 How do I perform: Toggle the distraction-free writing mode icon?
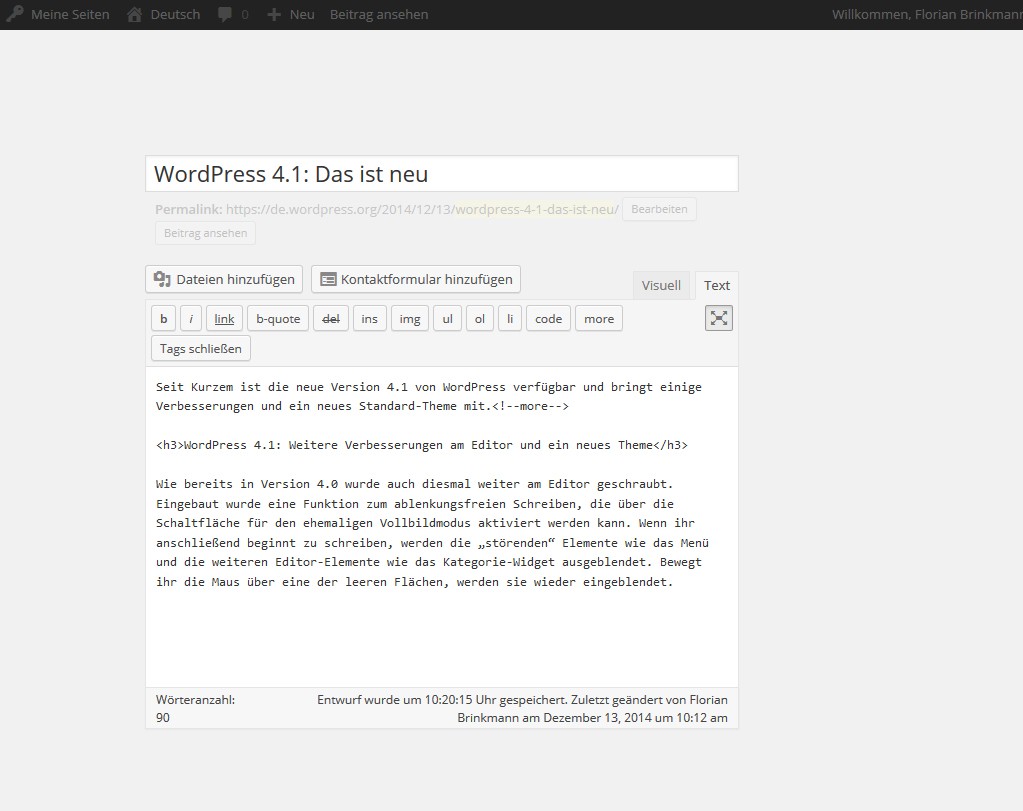[718, 318]
